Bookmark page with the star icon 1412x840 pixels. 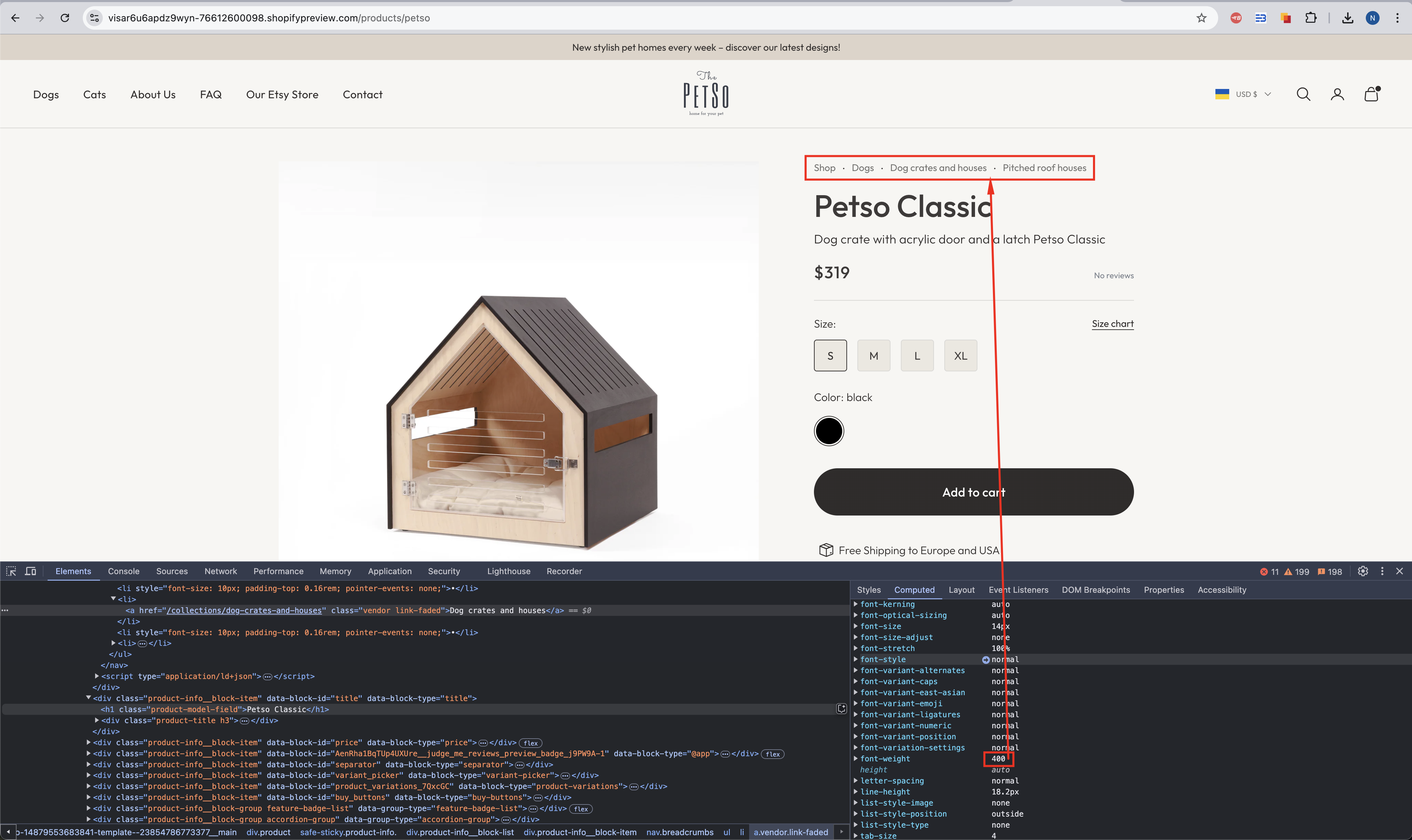[1201, 18]
